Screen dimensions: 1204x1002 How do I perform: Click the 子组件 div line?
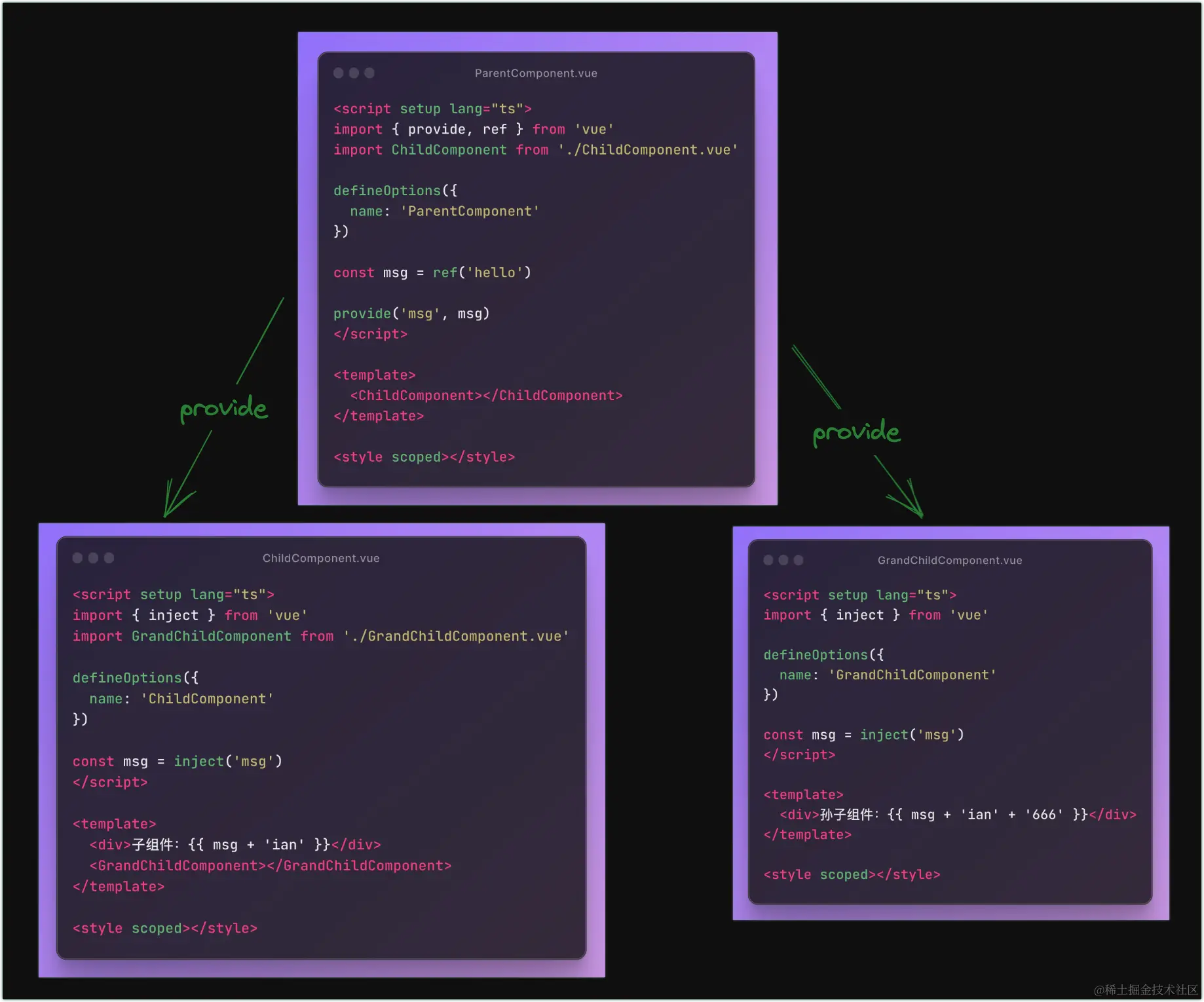point(235,845)
